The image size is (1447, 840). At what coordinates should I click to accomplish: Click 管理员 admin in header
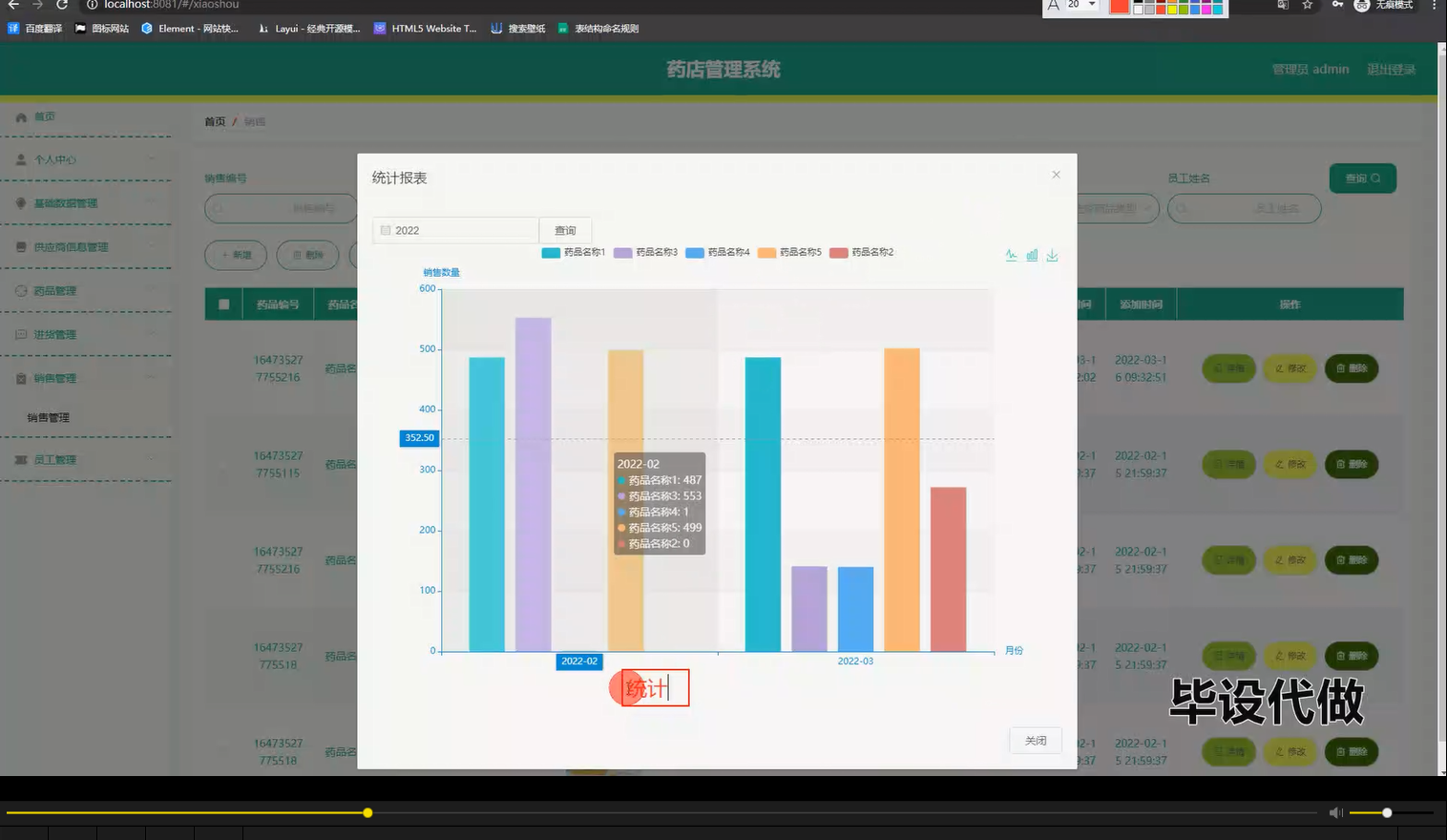click(1311, 70)
